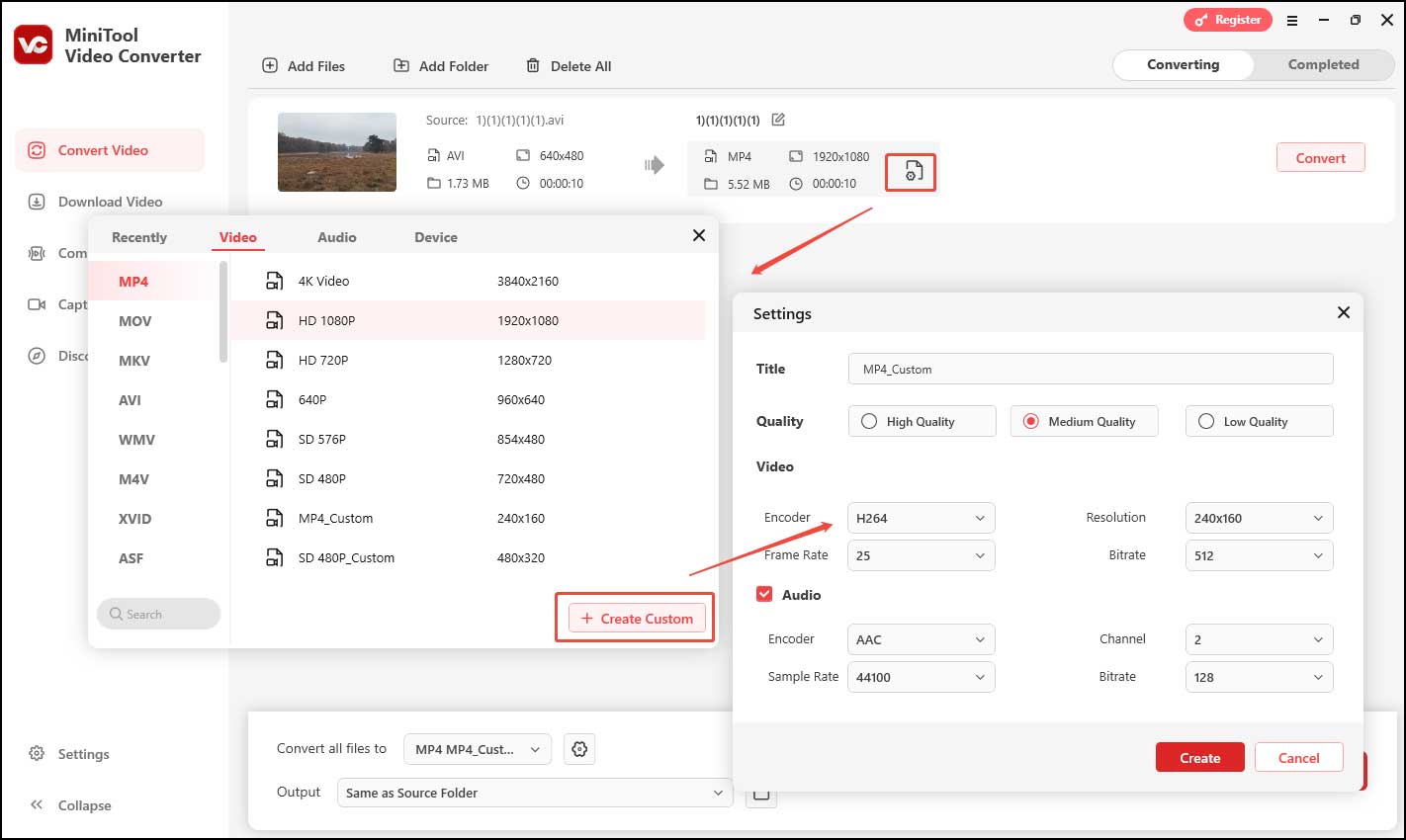Click the source video thumbnail
The image size is (1406, 840).
tap(337, 151)
